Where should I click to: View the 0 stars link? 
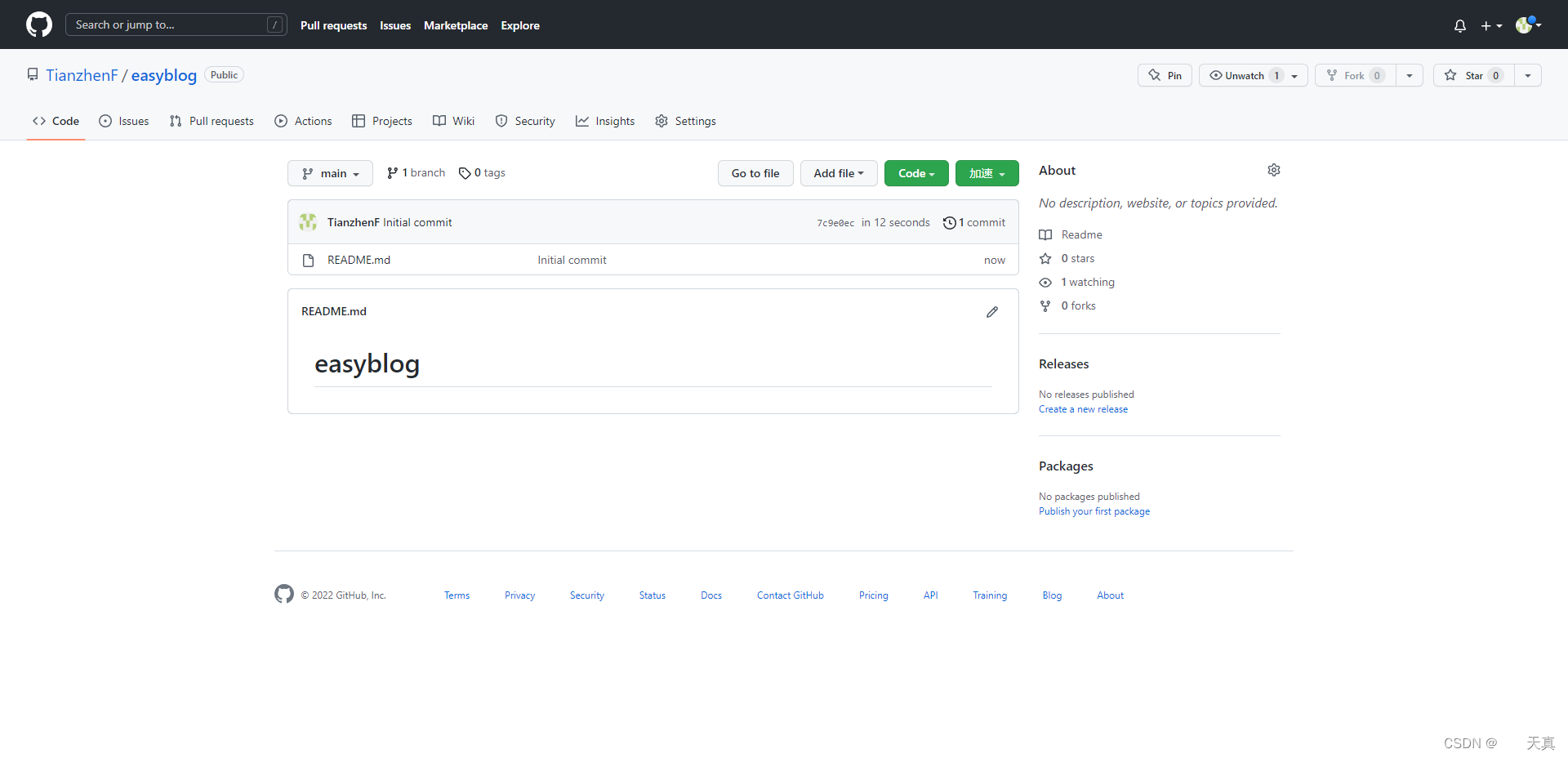point(1067,258)
